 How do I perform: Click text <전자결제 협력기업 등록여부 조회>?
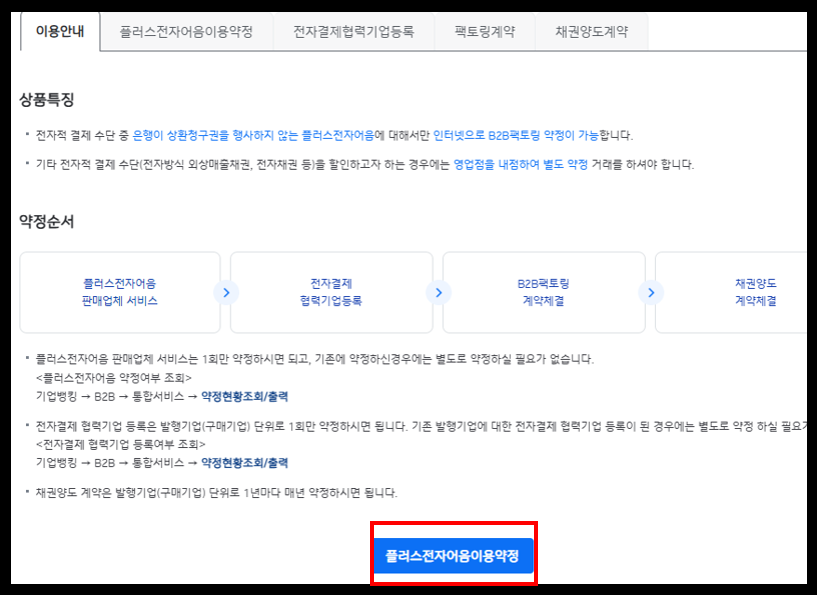pyautogui.click(x=121, y=444)
